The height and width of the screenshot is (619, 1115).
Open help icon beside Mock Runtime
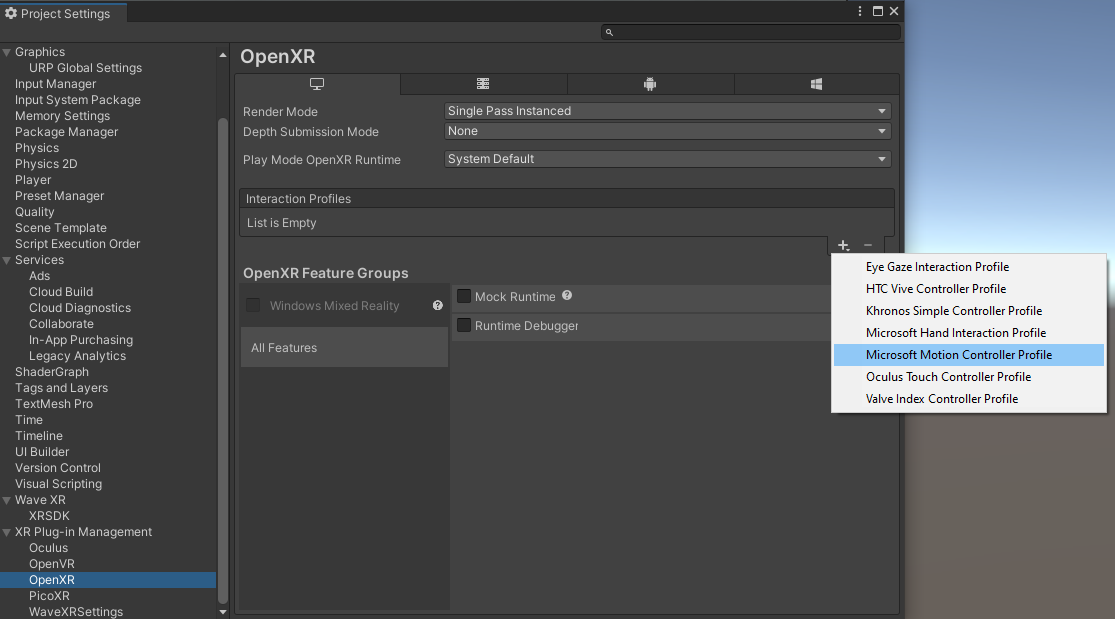pyautogui.click(x=567, y=296)
